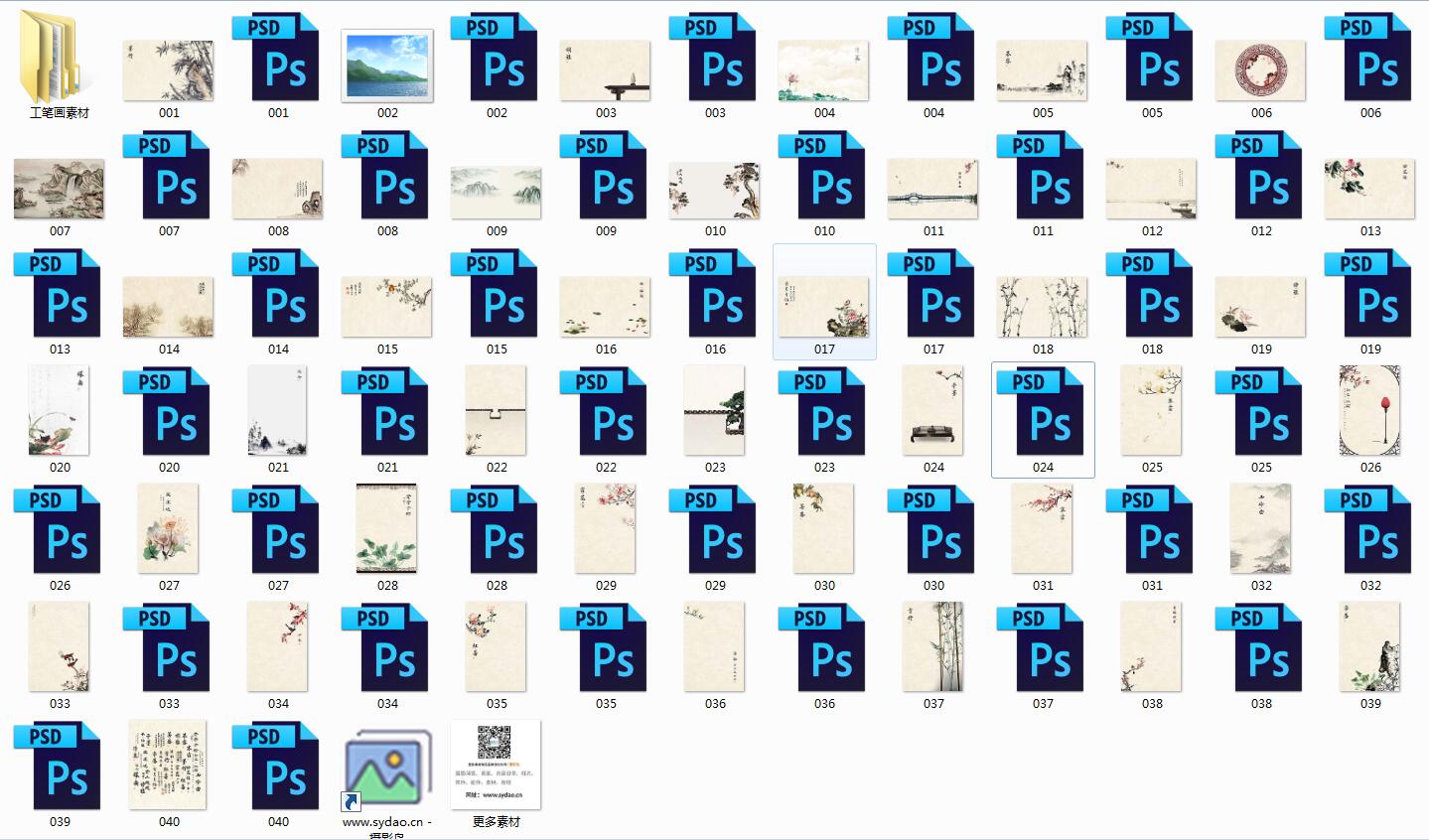Viewport: 1429px width, 840px height.
Task: Click the 003 Photoshop PSD icon
Action: pos(714,58)
